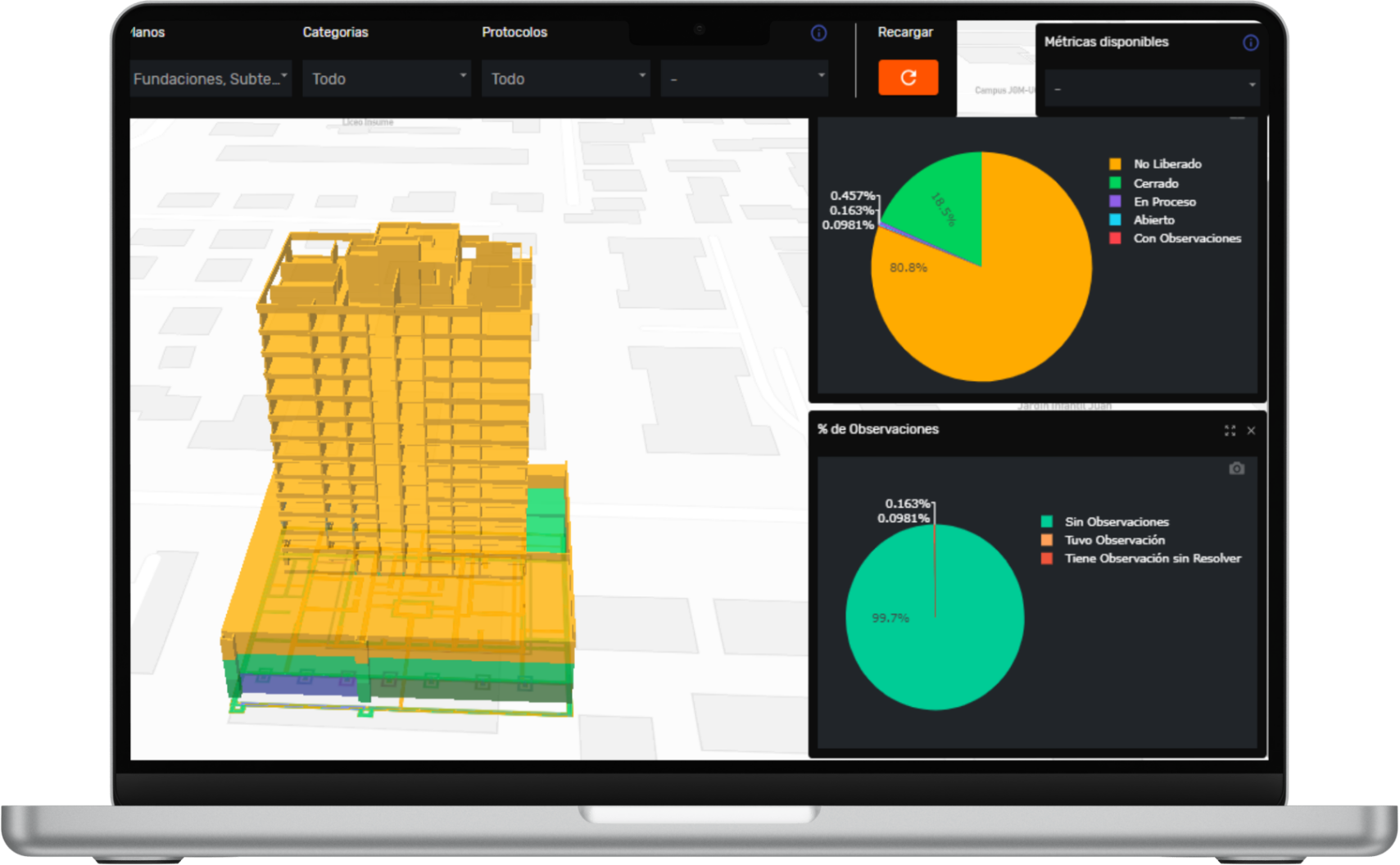
Task: Toggle Sin Observaciones legend entry
Action: (1116, 522)
